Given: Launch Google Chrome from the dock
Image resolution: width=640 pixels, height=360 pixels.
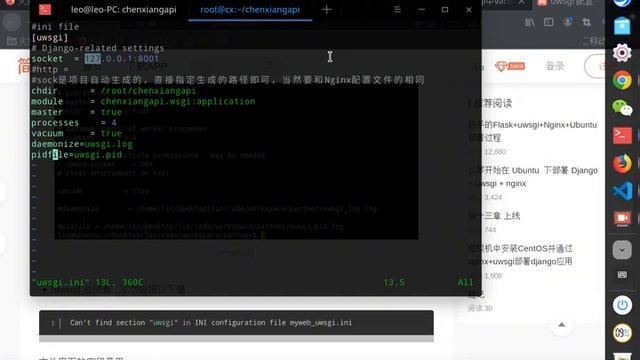Looking at the screenshot, I should [622, 80].
